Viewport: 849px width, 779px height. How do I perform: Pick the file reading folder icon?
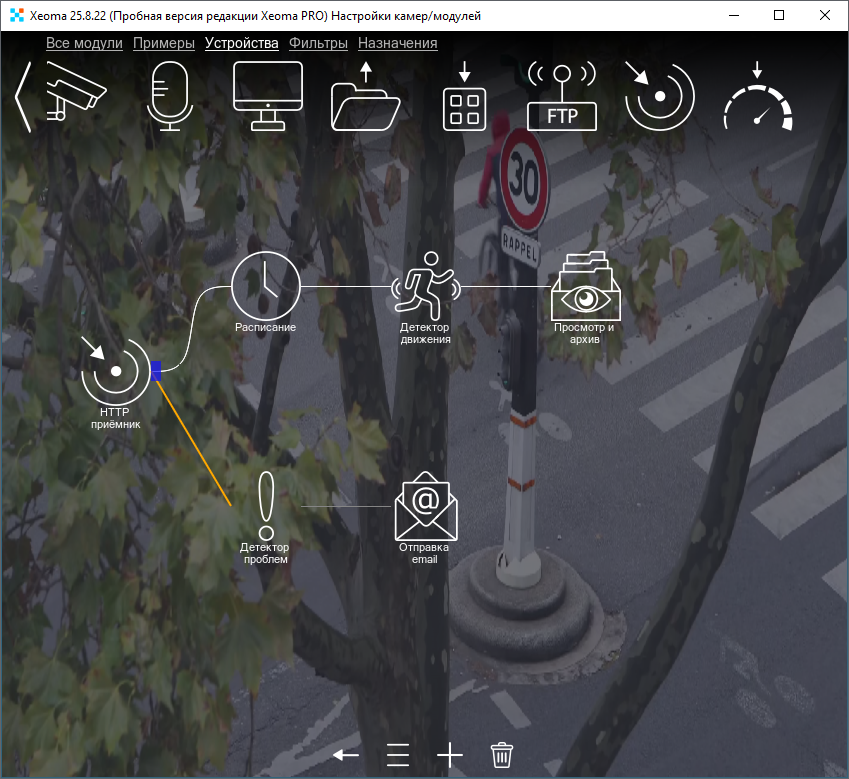(365, 98)
